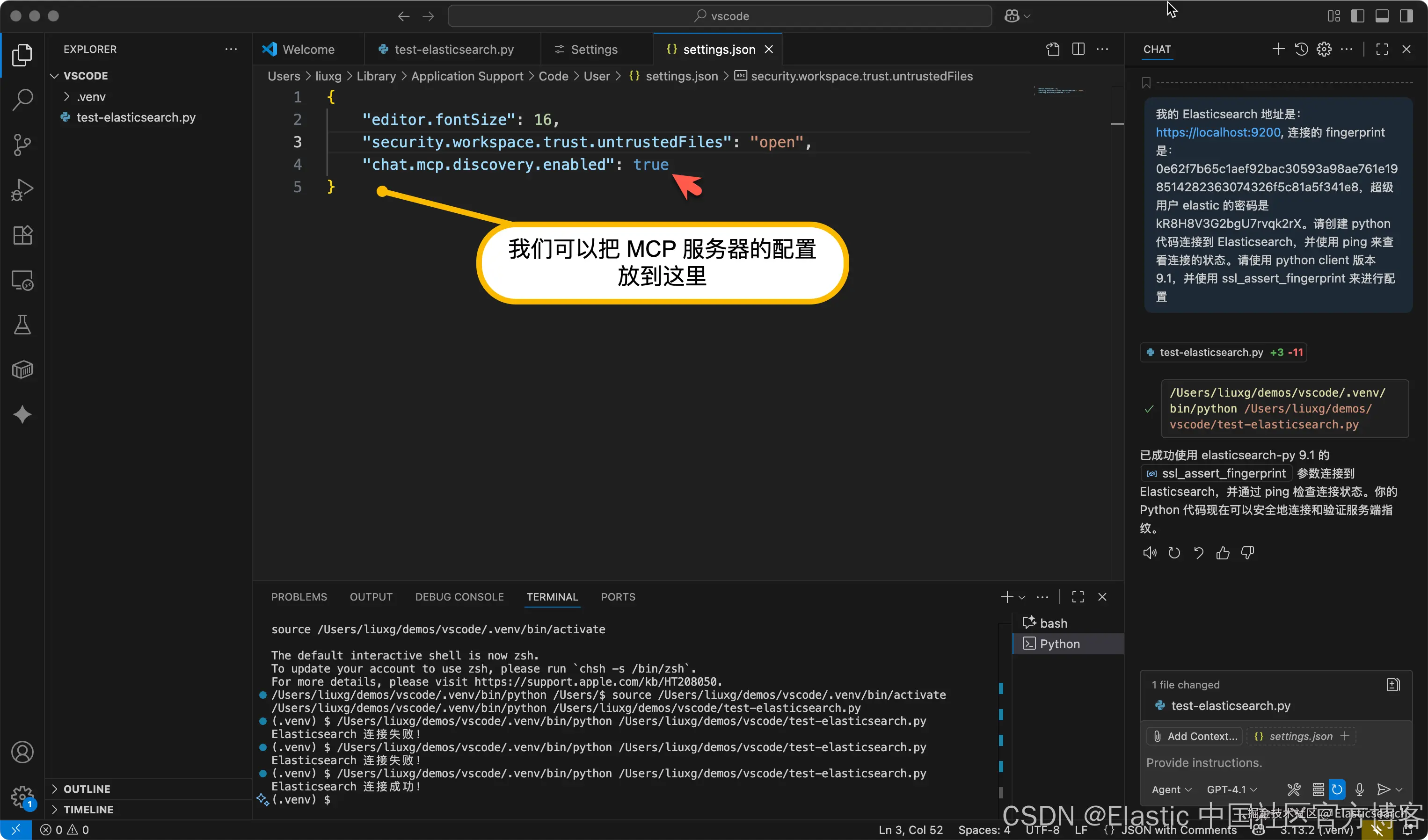Open the Search view in the activity bar

tap(22, 100)
